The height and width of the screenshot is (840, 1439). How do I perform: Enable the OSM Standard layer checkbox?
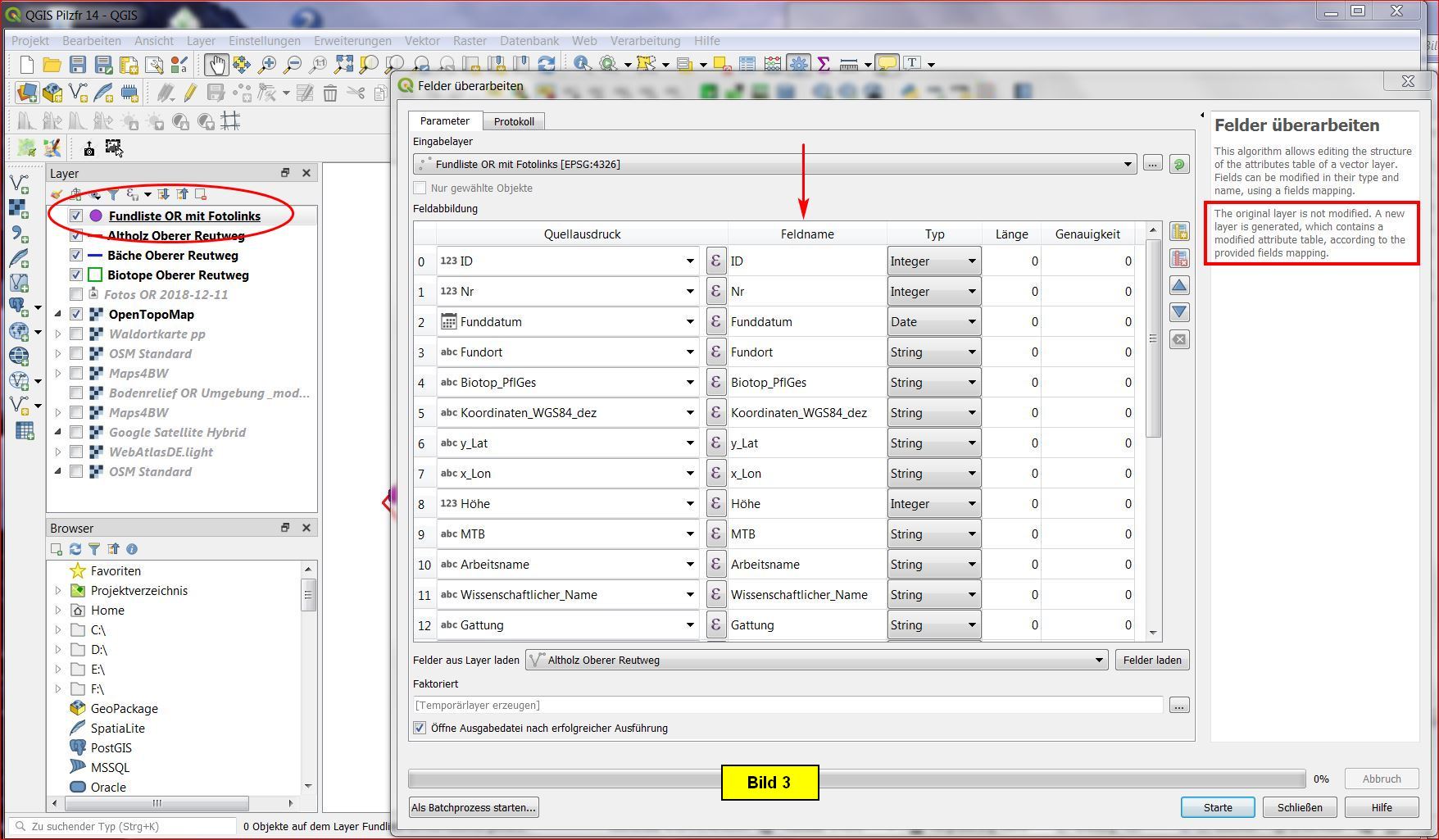(76, 354)
